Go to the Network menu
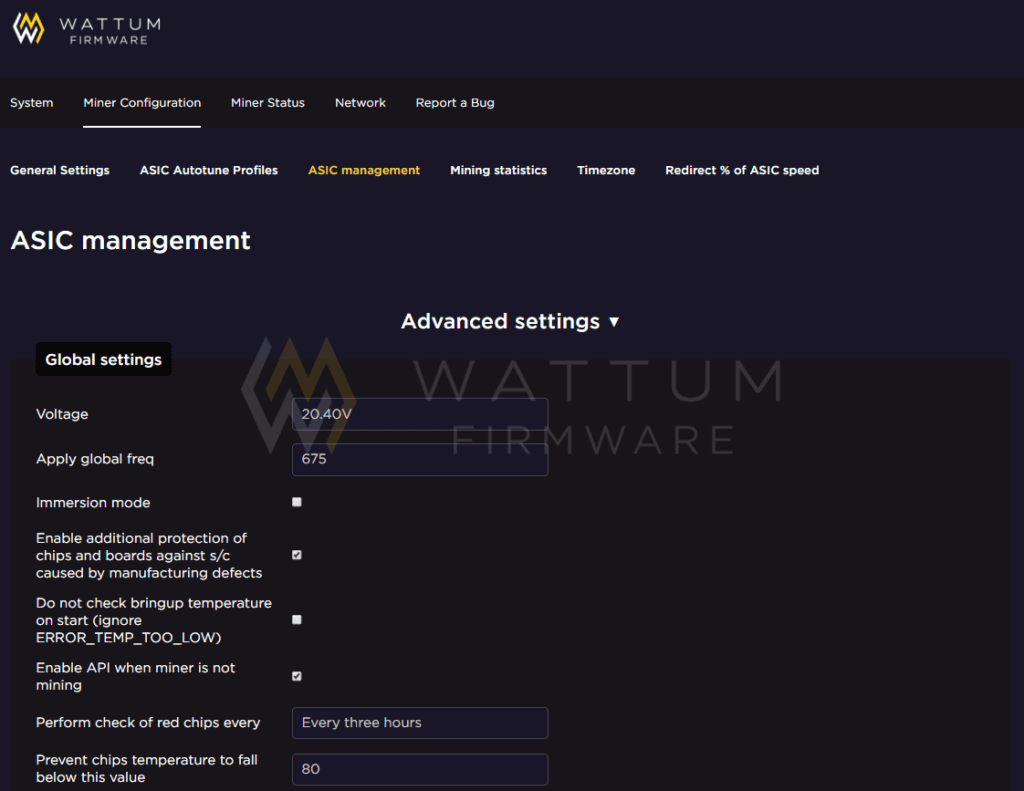Image resolution: width=1024 pixels, height=791 pixels. [x=360, y=103]
